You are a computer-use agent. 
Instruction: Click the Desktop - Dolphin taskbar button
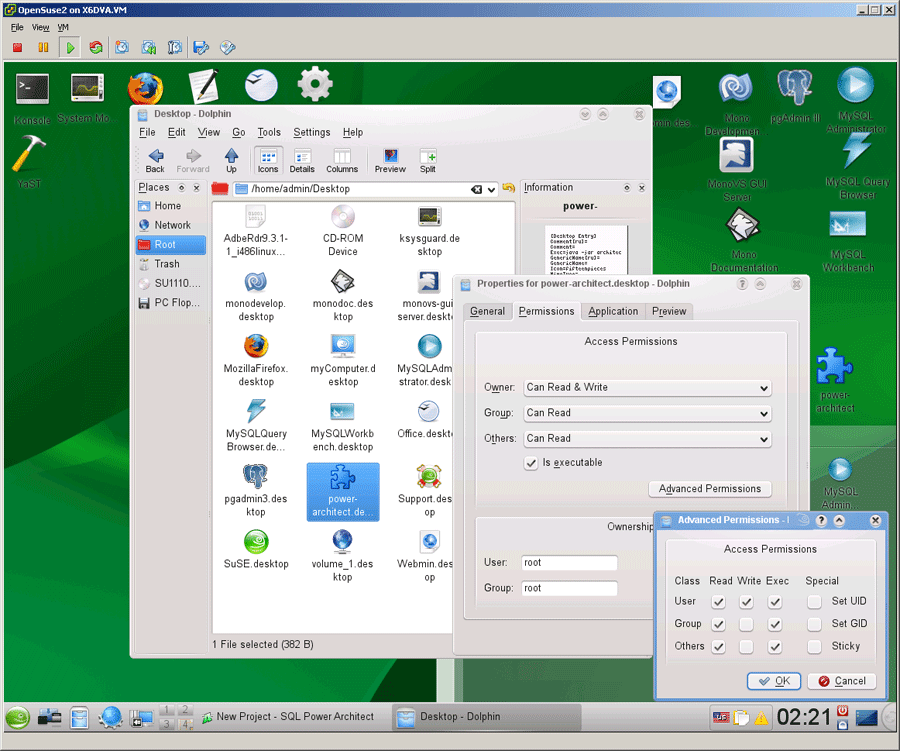click(487, 717)
